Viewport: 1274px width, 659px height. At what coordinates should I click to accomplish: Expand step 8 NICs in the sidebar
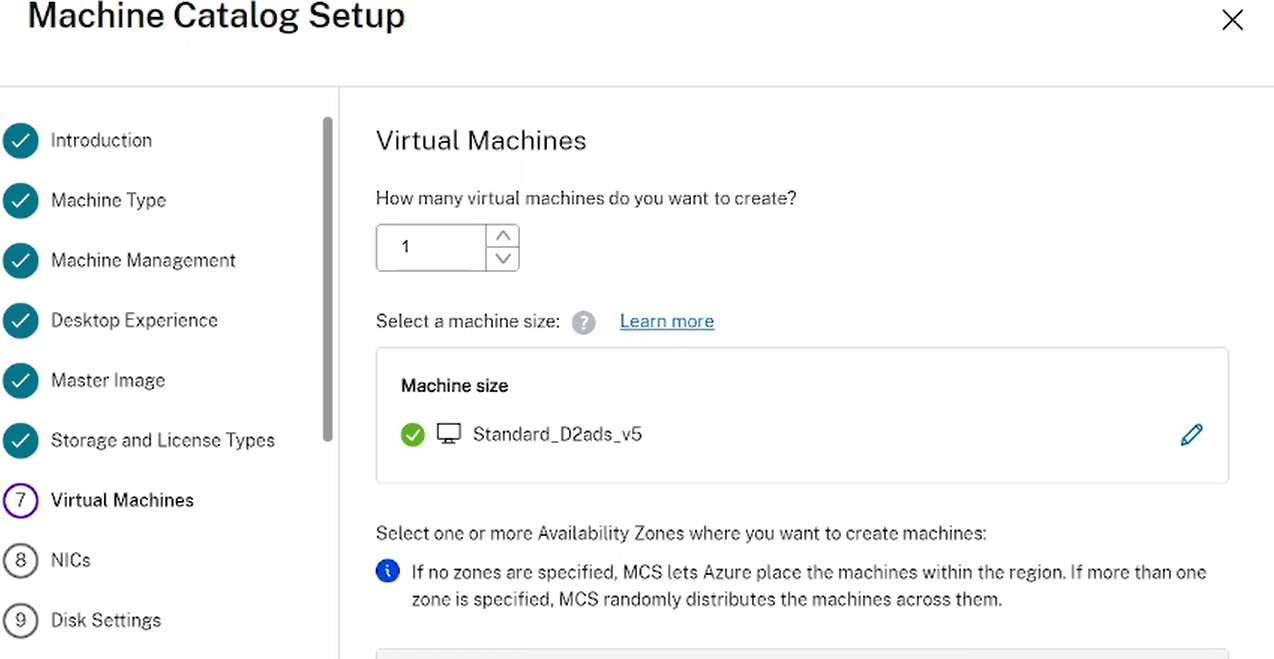coord(70,560)
